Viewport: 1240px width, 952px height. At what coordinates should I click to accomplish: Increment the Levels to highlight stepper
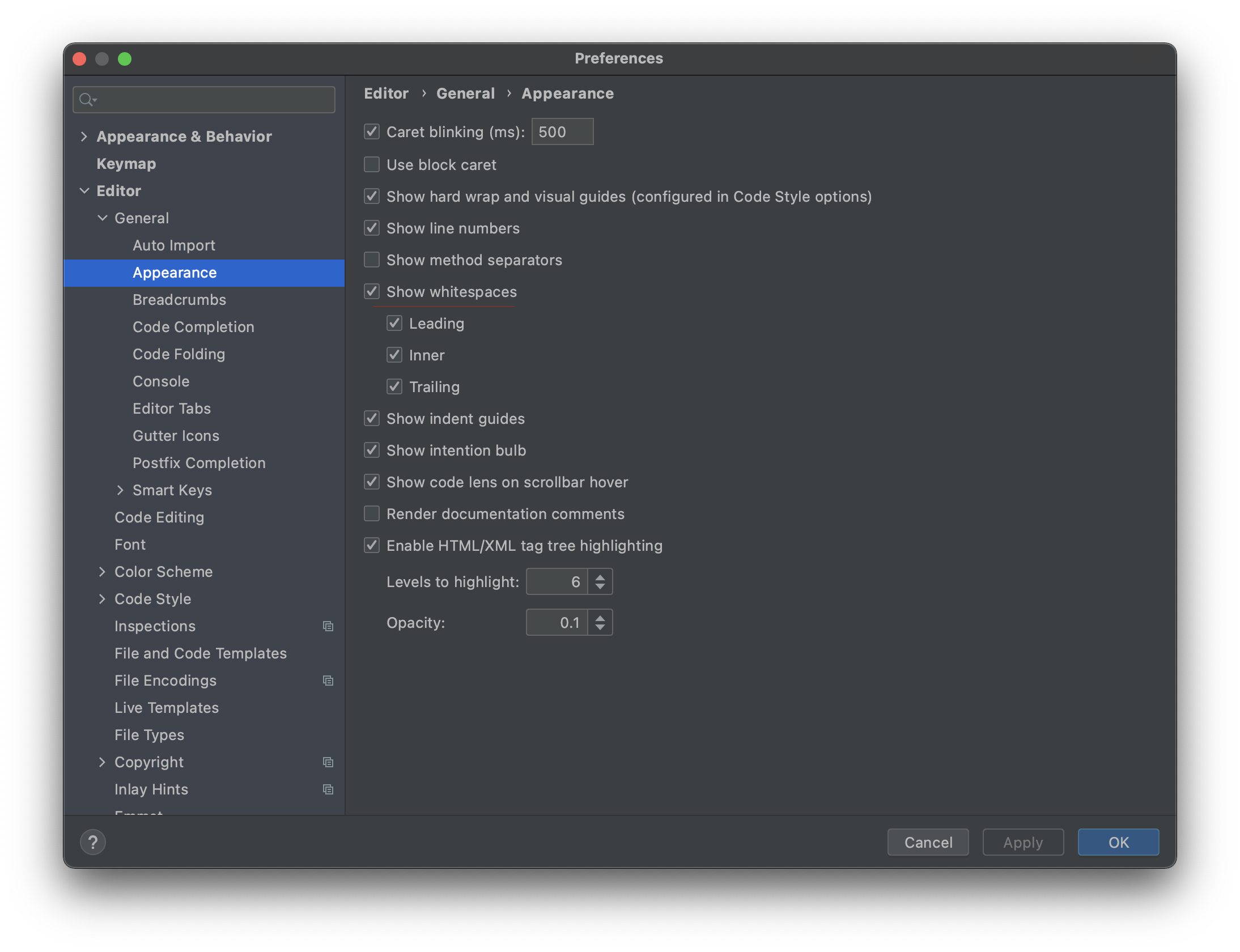[x=600, y=577]
